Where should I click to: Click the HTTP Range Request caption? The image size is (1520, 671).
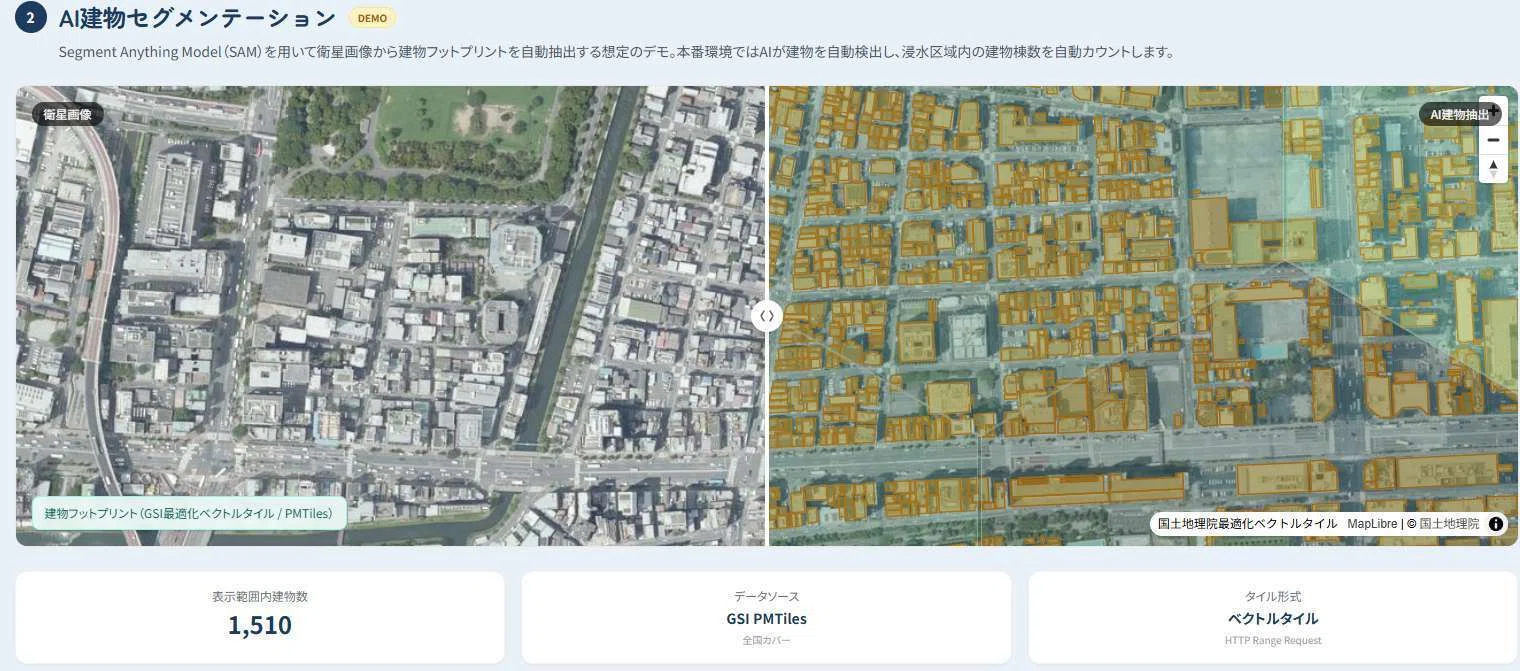1273,640
